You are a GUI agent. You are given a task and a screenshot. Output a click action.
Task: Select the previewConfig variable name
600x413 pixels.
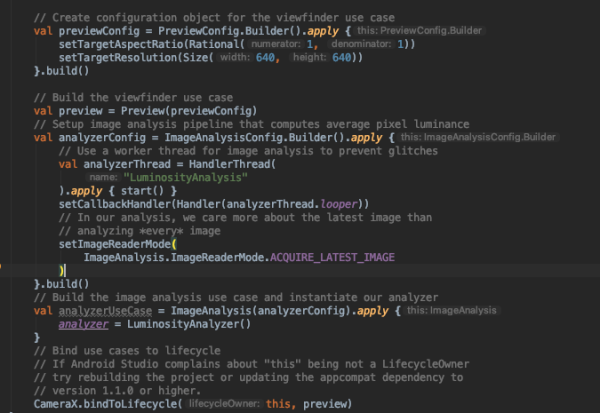(99, 31)
